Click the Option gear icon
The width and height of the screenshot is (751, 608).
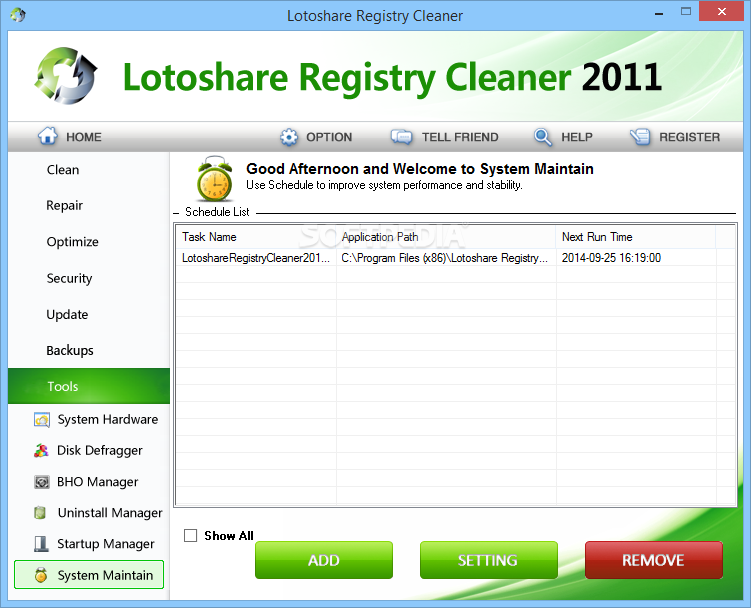point(289,137)
